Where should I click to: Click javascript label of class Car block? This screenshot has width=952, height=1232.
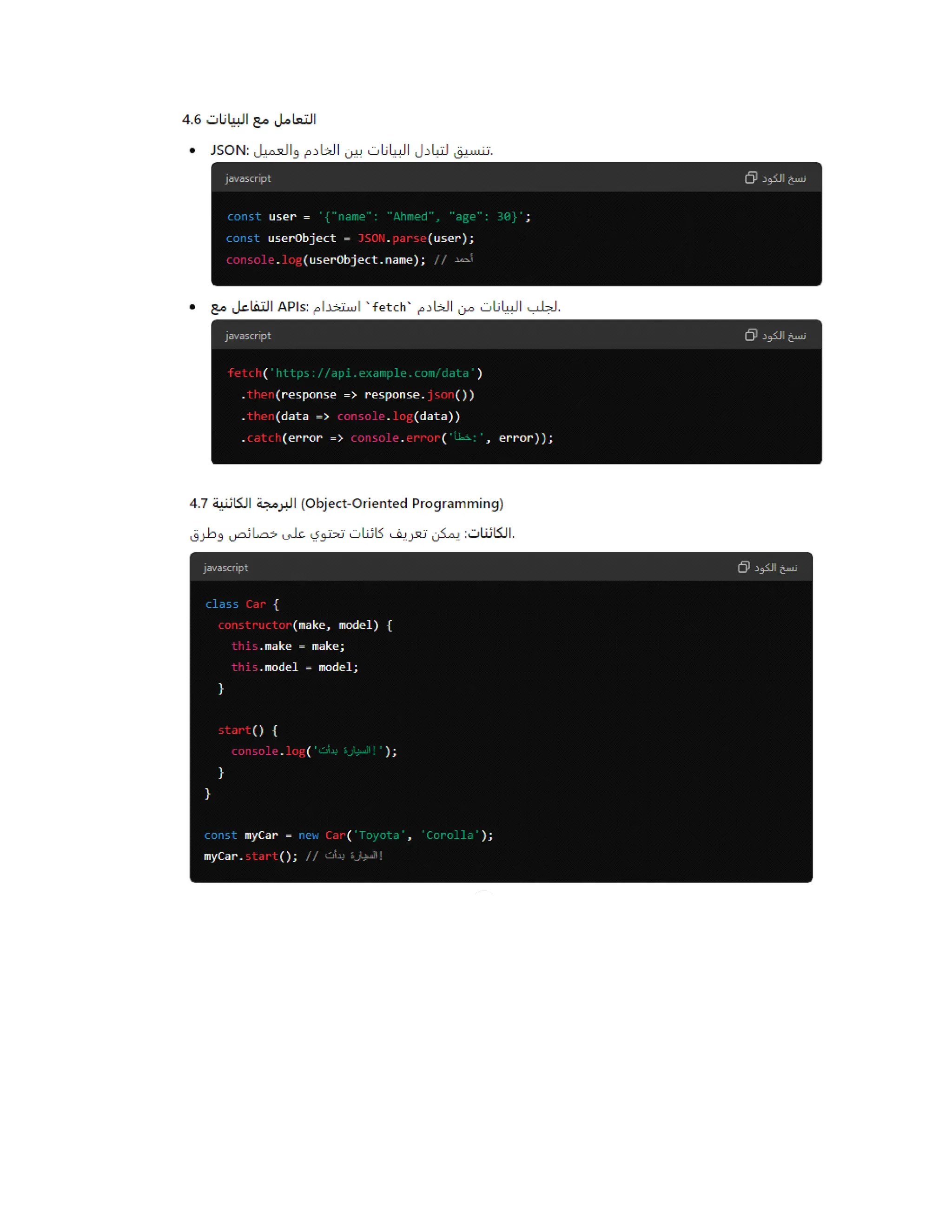point(225,568)
